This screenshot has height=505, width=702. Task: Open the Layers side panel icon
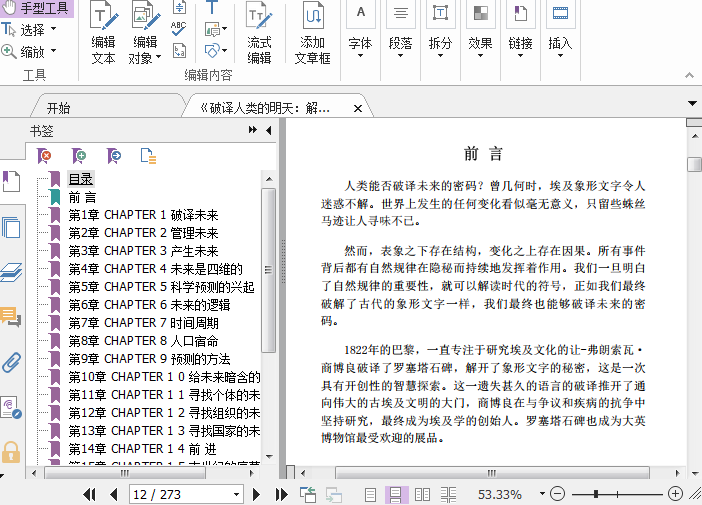pos(11,272)
